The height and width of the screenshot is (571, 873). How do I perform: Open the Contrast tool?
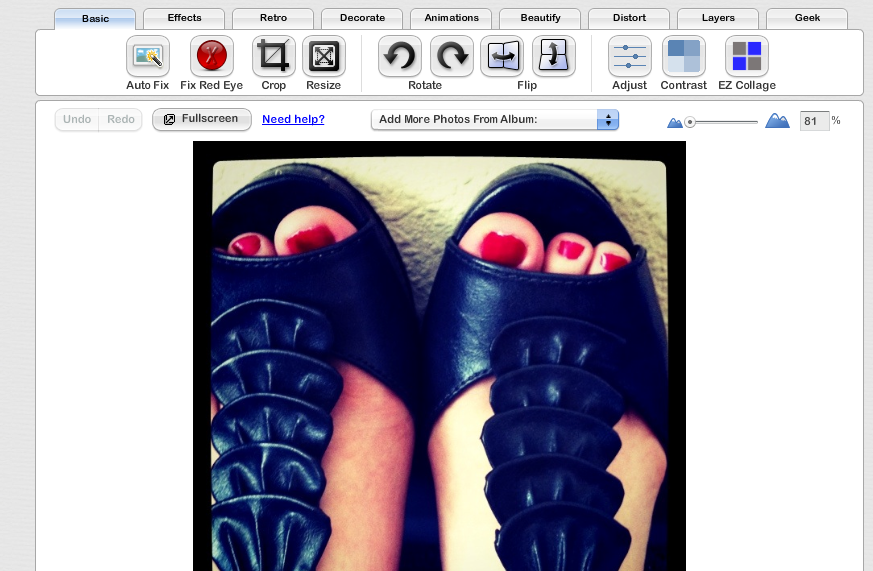tap(684, 56)
